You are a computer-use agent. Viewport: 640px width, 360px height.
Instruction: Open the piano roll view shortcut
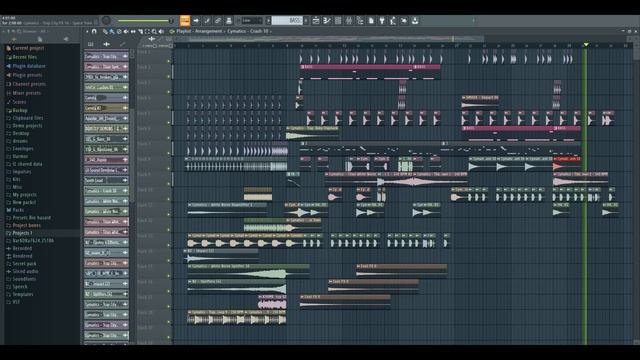tap(327, 21)
